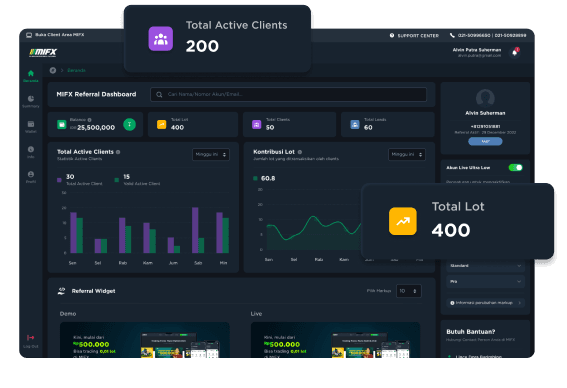
Task: Open the notification bell
Action: click(515, 53)
